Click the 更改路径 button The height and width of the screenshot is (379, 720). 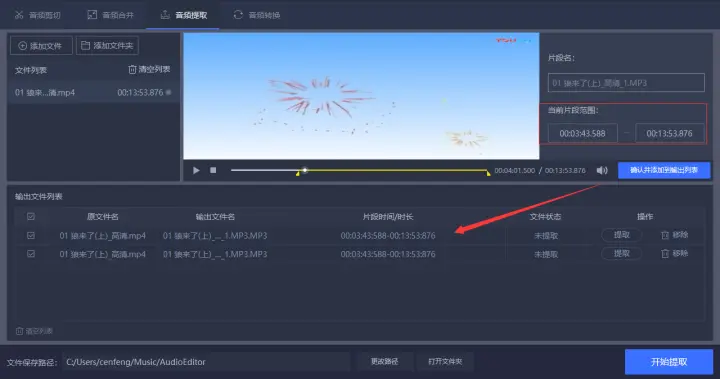(384, 362)
